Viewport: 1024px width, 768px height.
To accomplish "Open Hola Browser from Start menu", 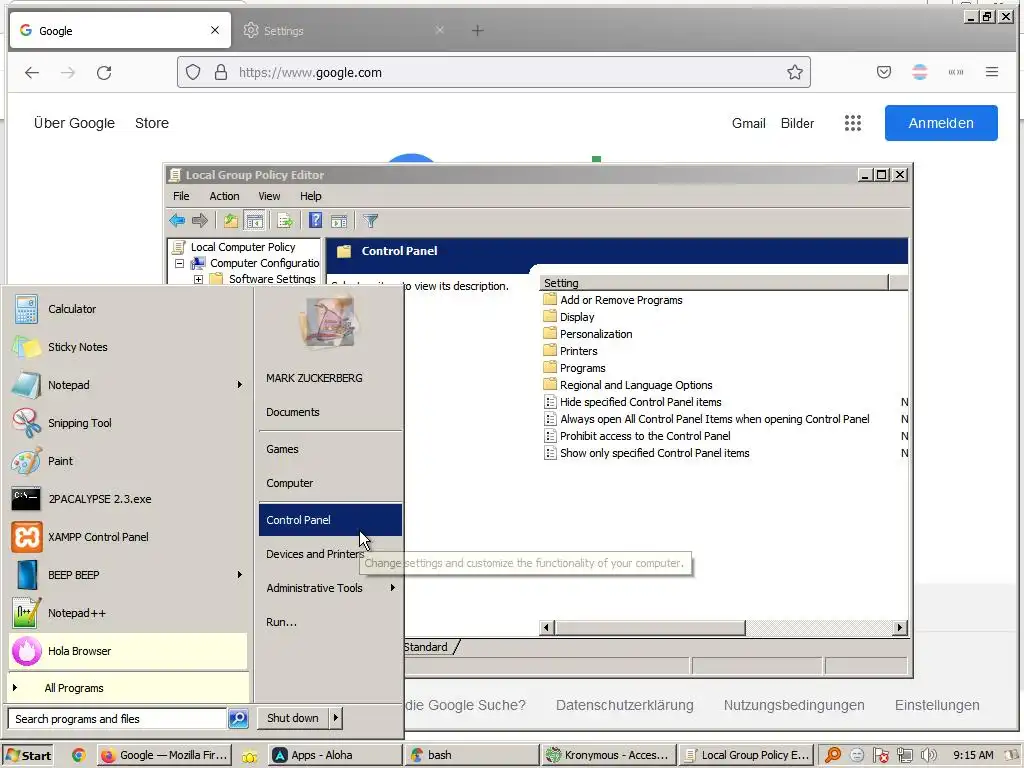I will click(129, 650).
